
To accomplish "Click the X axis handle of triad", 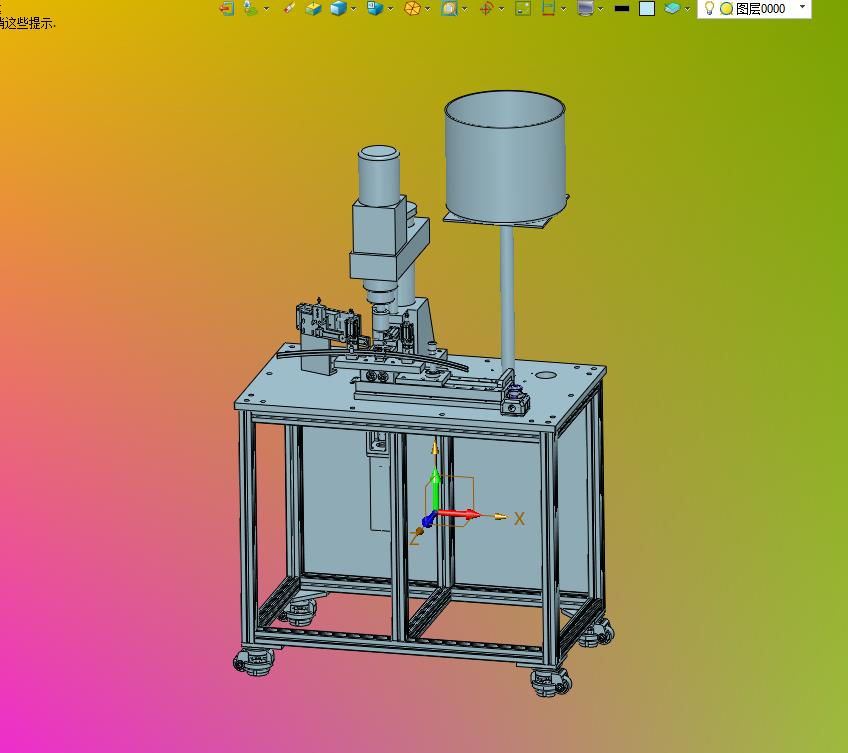I will pyautogui.click(x=501, y=517).
